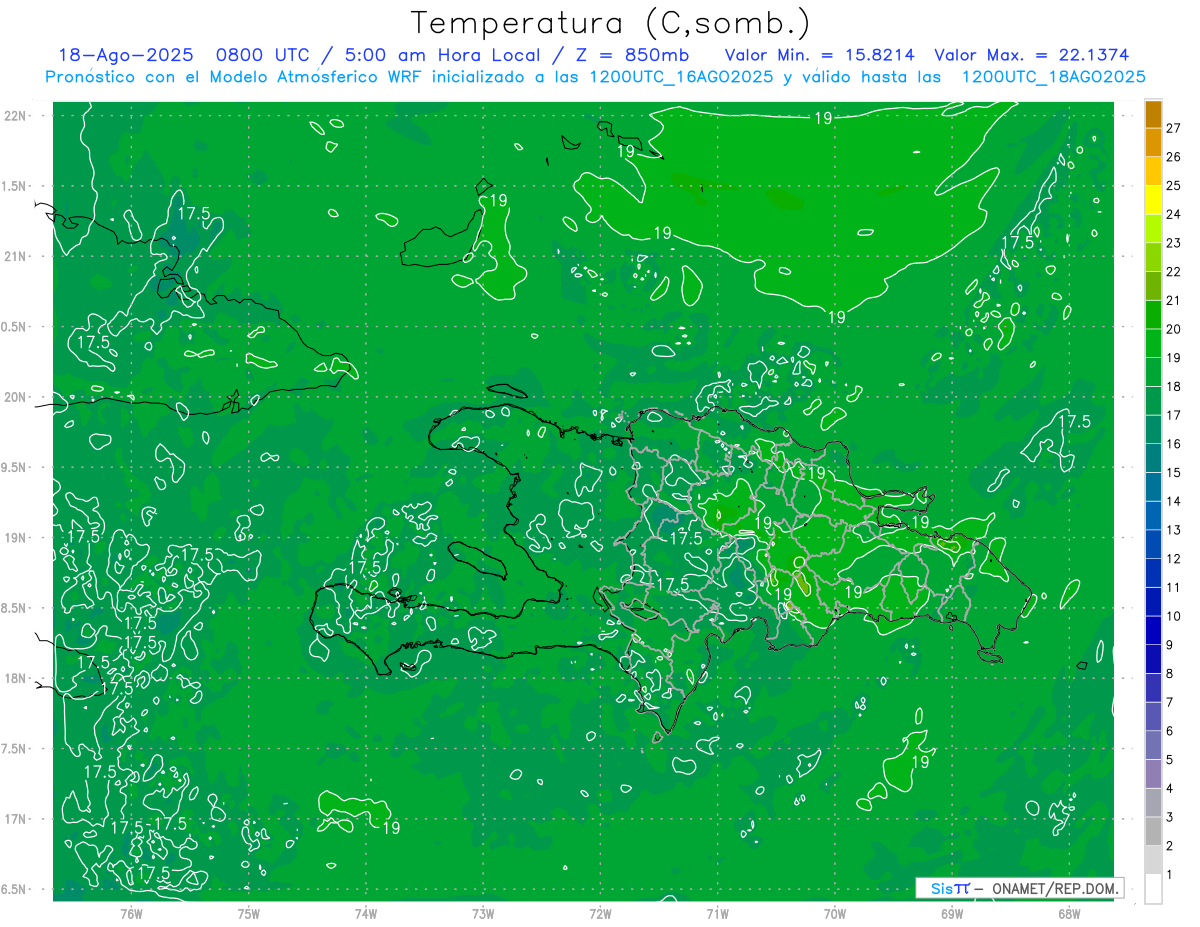Click the "13" label on the color scale
1200x927 pixels.
tap(1174, 530)
